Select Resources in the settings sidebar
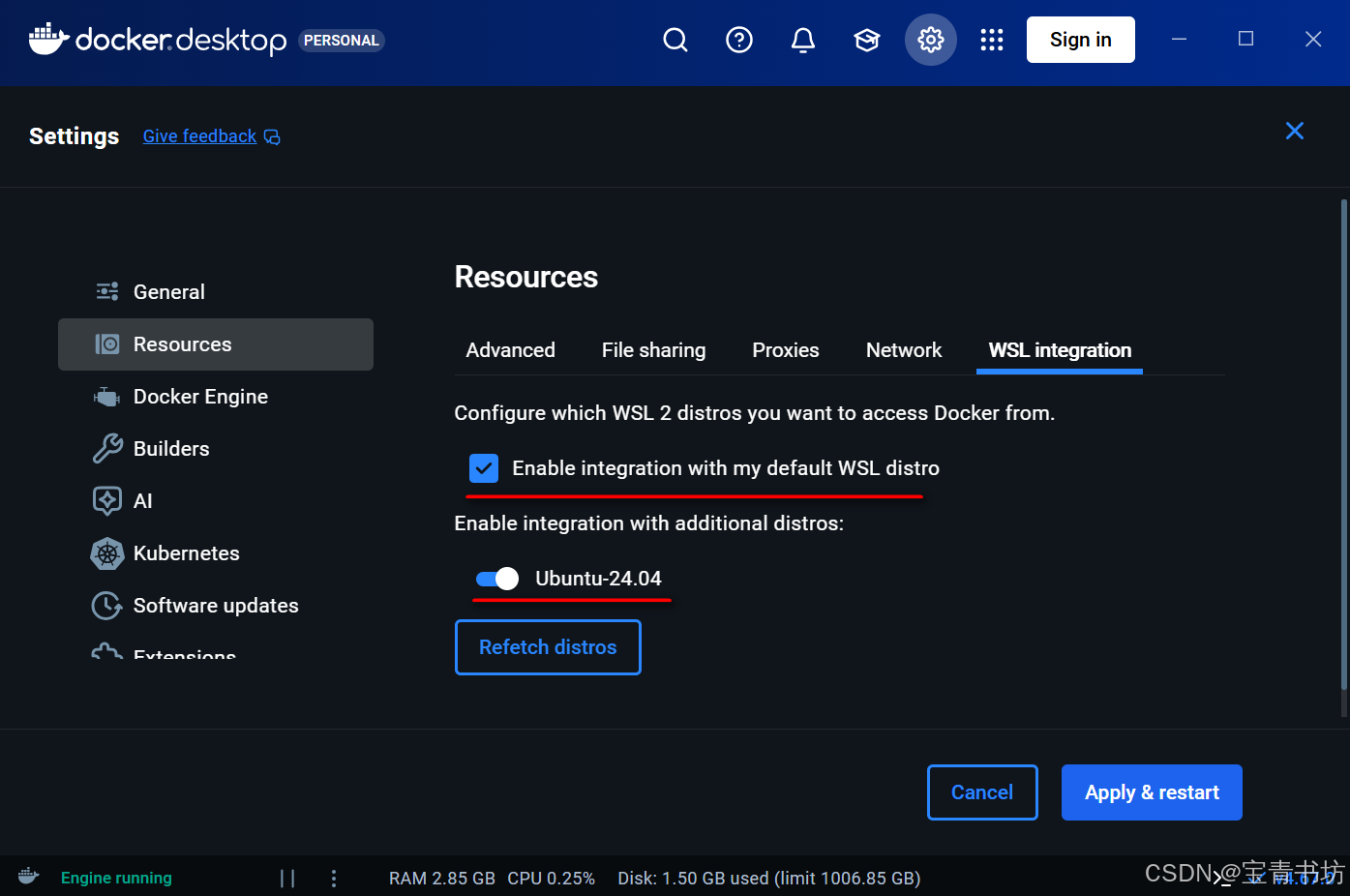The image size is (1350, 896). point(216,344)
